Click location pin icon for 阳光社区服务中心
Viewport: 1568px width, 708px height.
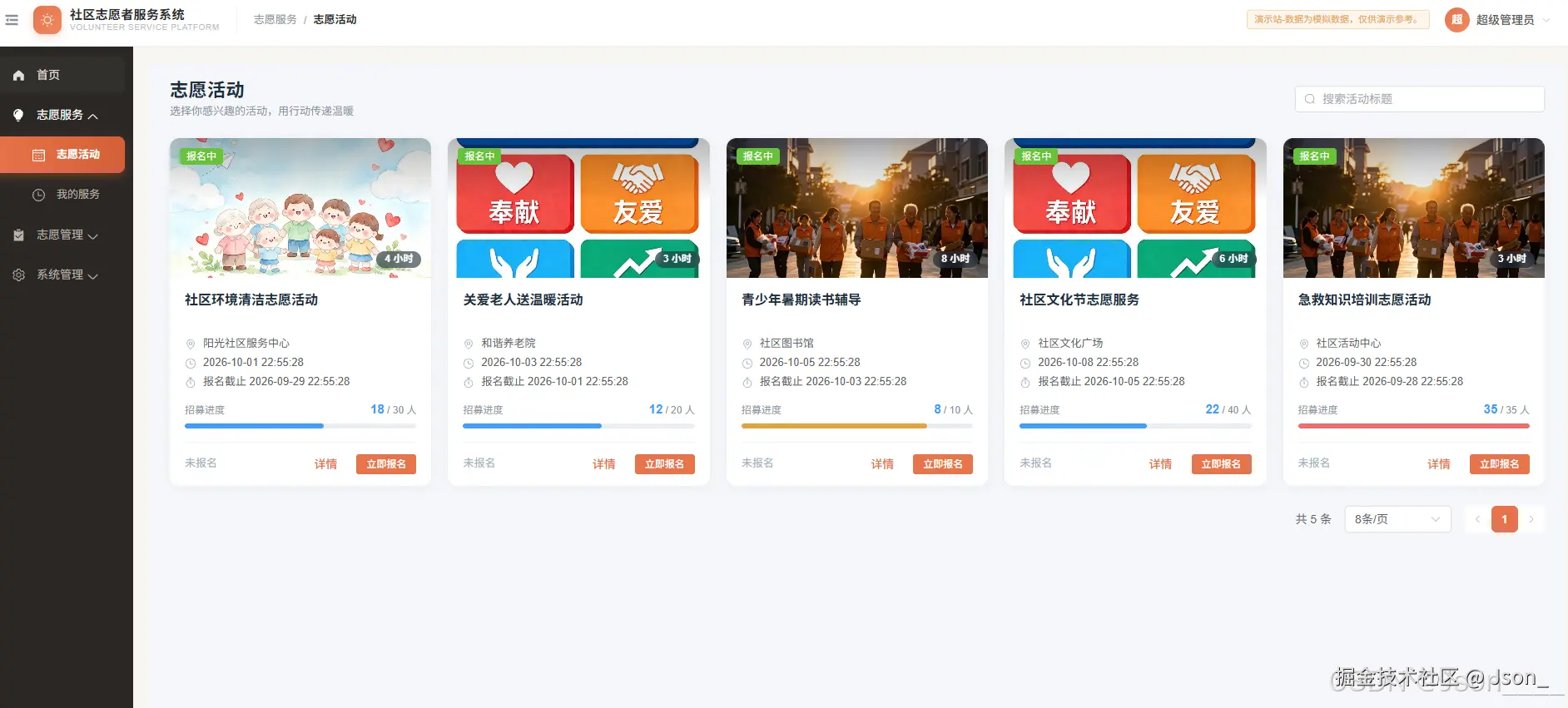coord(191,344)
